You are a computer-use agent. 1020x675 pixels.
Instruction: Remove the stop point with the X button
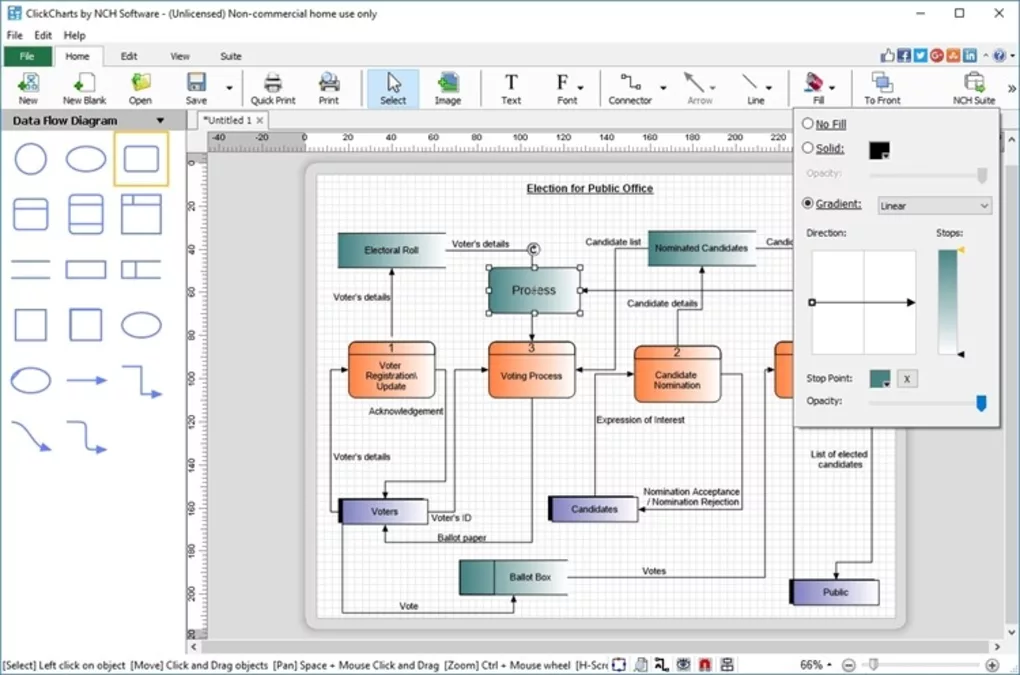pos(905,378)
